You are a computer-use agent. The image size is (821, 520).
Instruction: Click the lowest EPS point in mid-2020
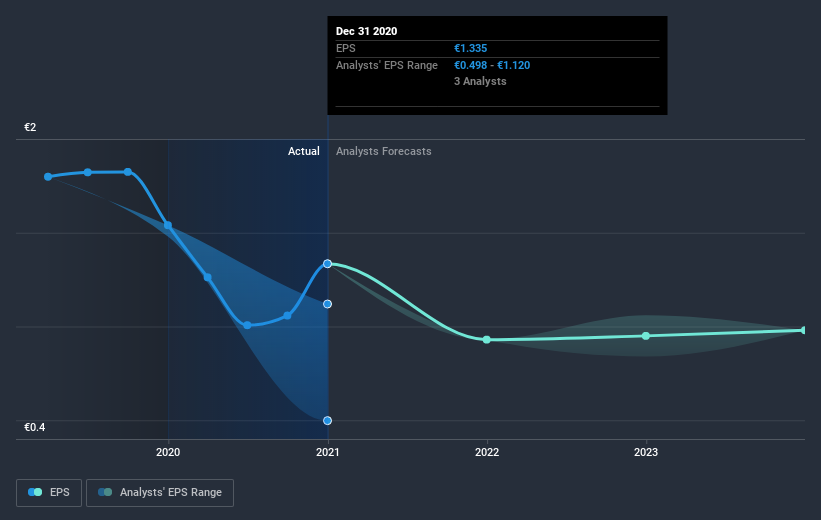click(x=248, y=325)
